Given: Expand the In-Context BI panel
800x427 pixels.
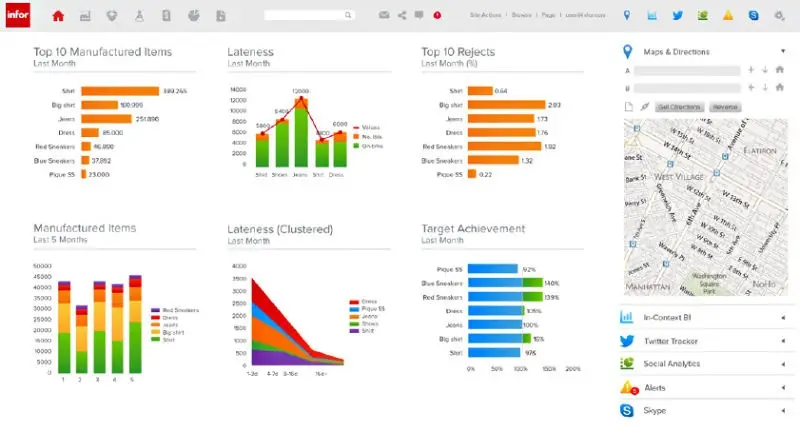Looking at the screenshot, I should tap(783, 318).
